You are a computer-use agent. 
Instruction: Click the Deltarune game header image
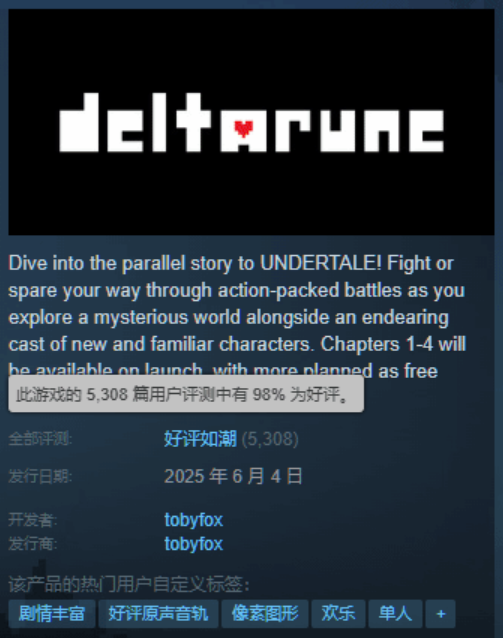252,122
